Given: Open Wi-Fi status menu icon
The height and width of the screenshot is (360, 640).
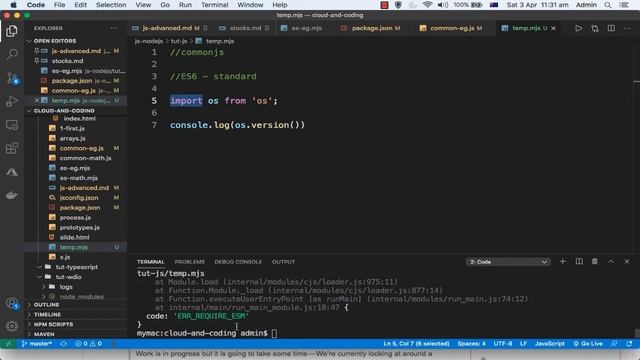Looking at the screenshot, I should 427,5.
